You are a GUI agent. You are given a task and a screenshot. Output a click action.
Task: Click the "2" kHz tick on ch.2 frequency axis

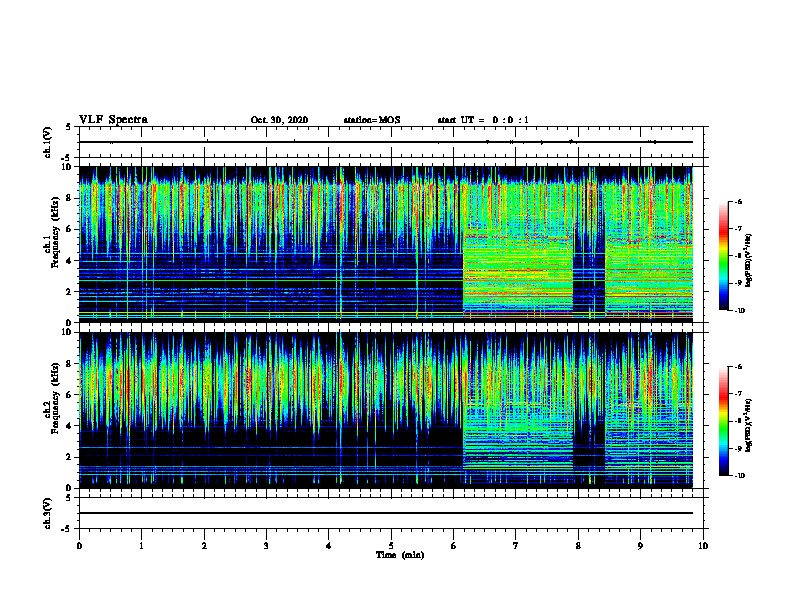pyautogui.click(x=69, y=457)
